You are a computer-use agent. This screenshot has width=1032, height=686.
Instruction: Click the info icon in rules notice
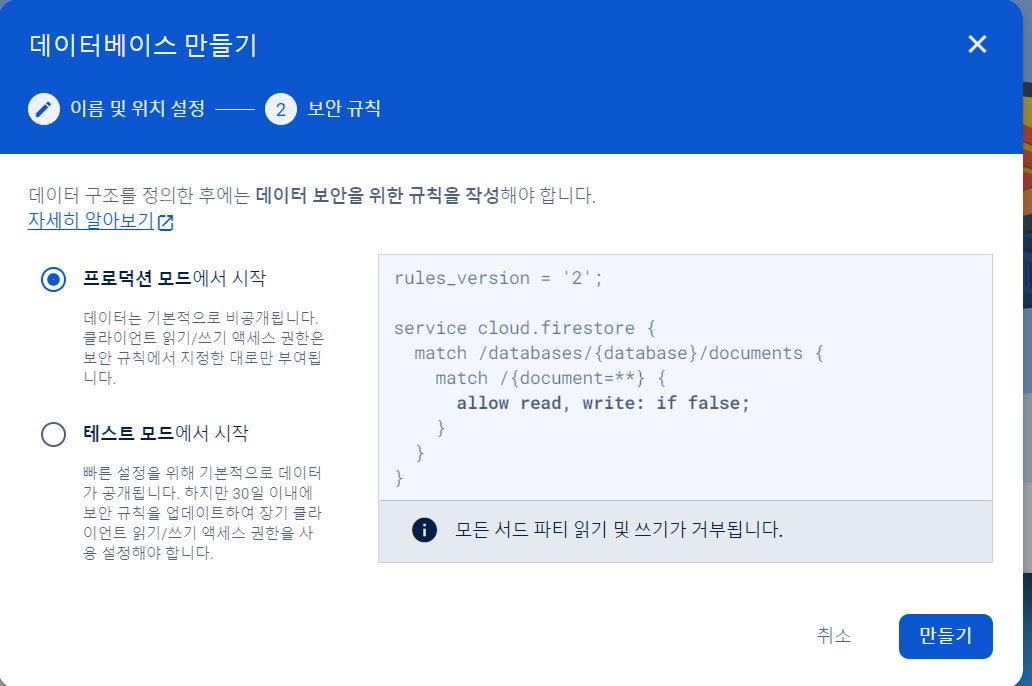pos(425,530)
